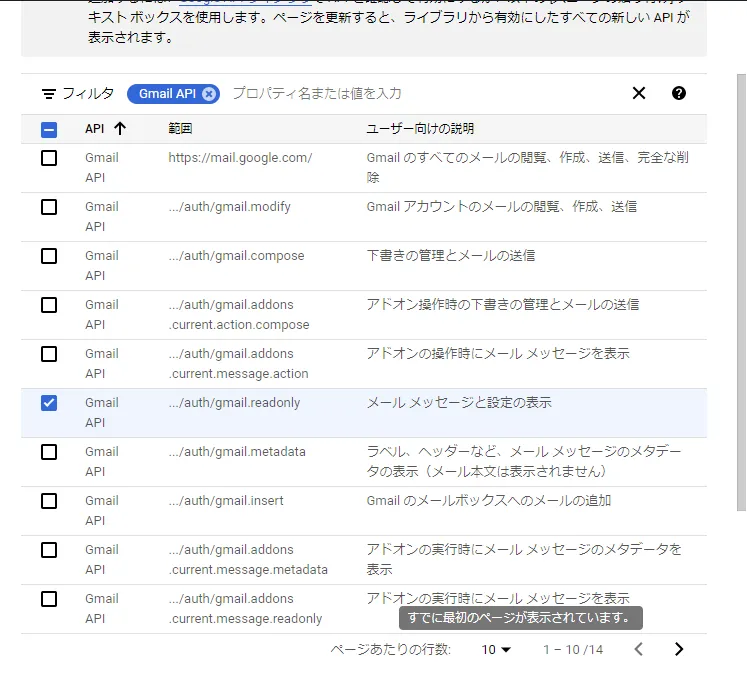Check the gmail.metadata scope checkbox
The image size is (747, 698).
coord(49,452)
